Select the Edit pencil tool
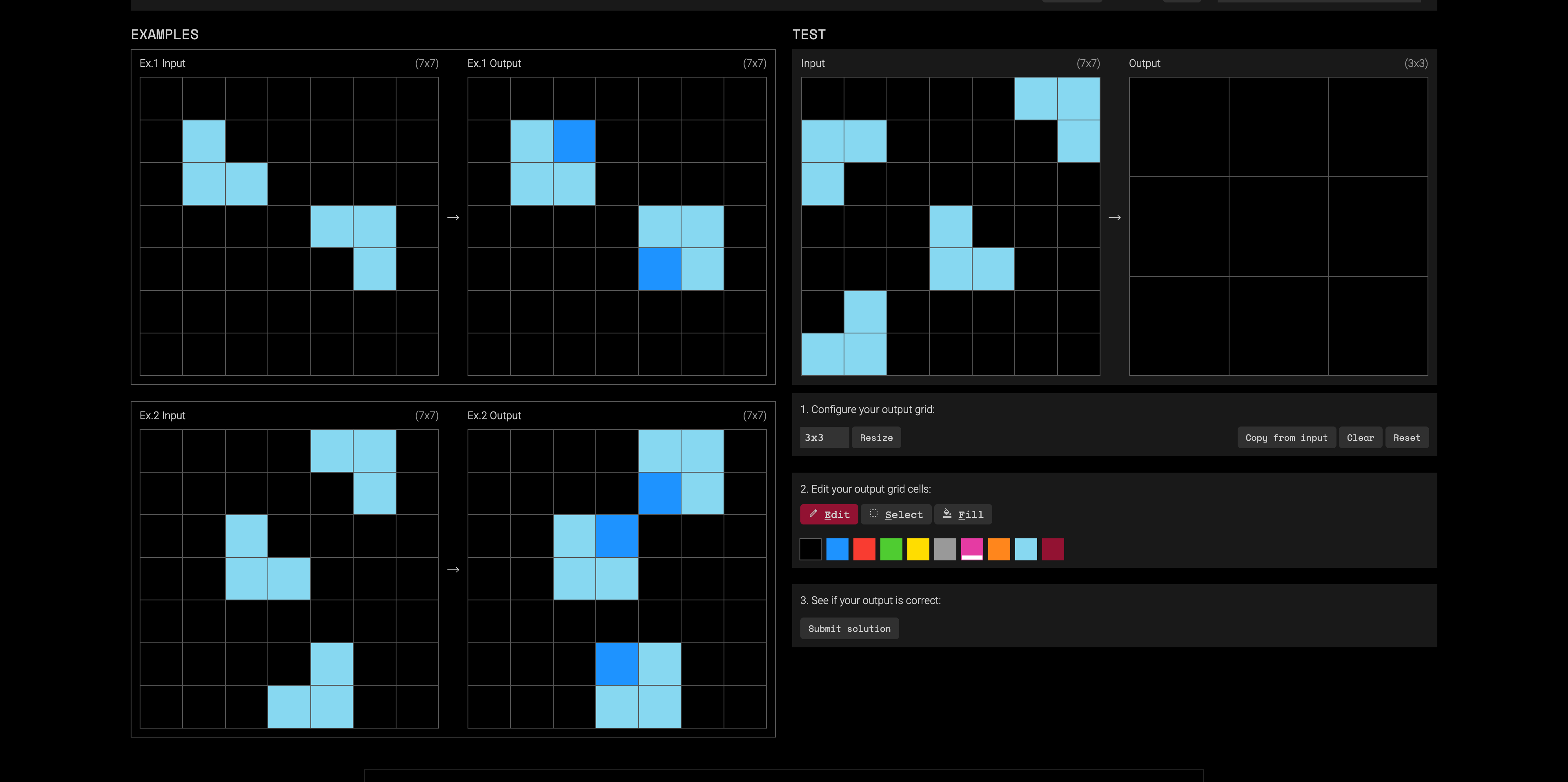The height and width of the screenshot is (782, 1568). coord(829,514)
